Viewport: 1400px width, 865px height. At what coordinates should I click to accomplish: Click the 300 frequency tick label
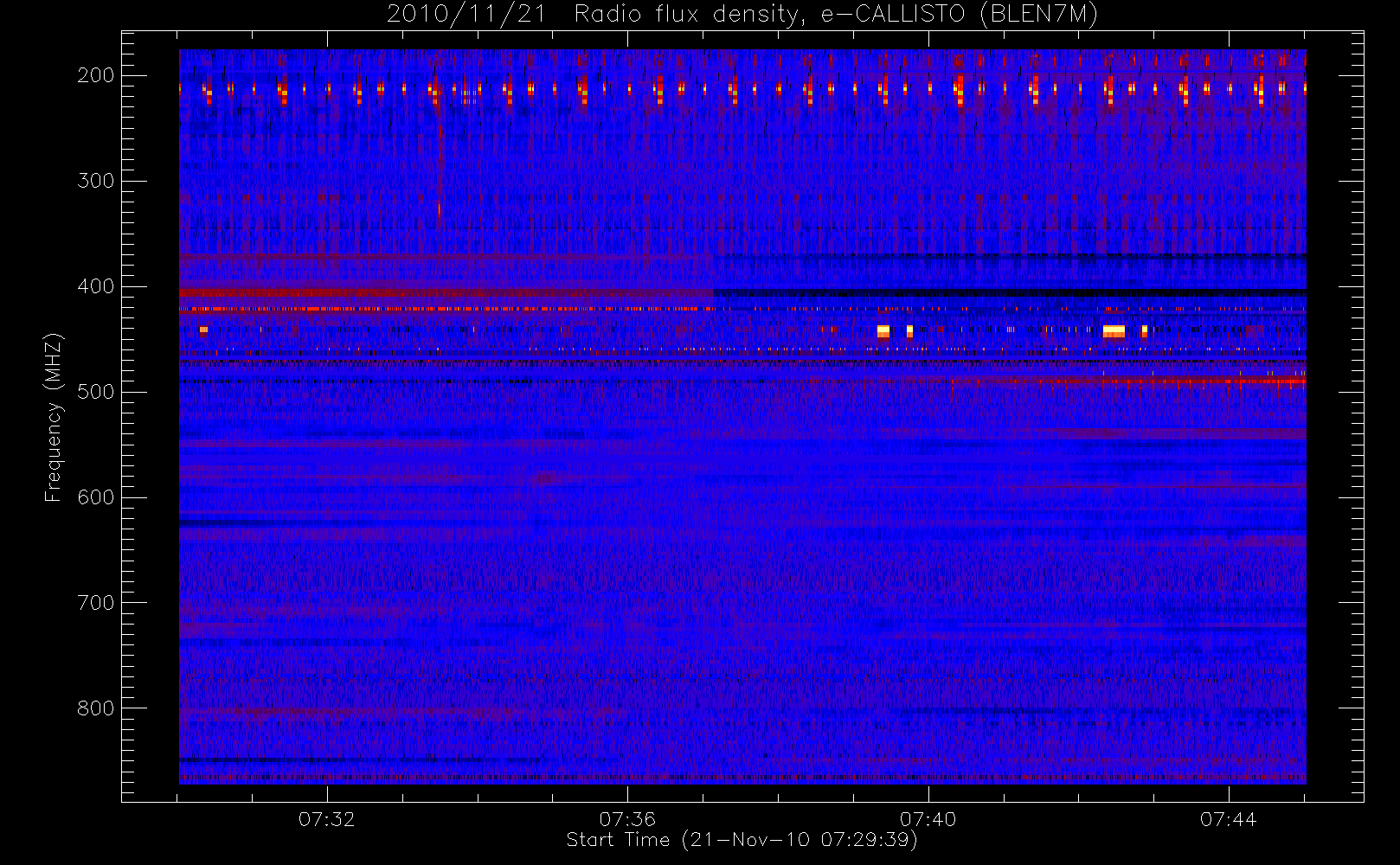(96, 181)
